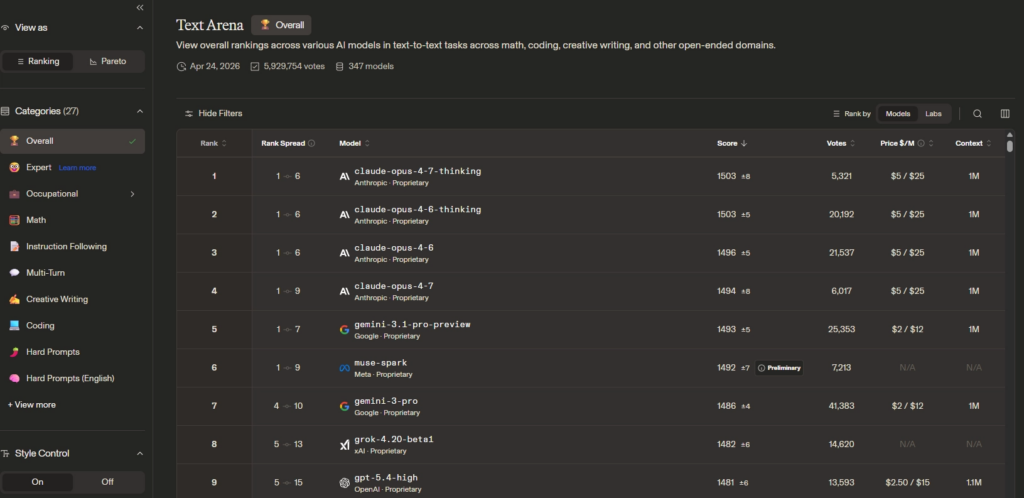Click the Rank Spread info icon

[x=312, y=144]
